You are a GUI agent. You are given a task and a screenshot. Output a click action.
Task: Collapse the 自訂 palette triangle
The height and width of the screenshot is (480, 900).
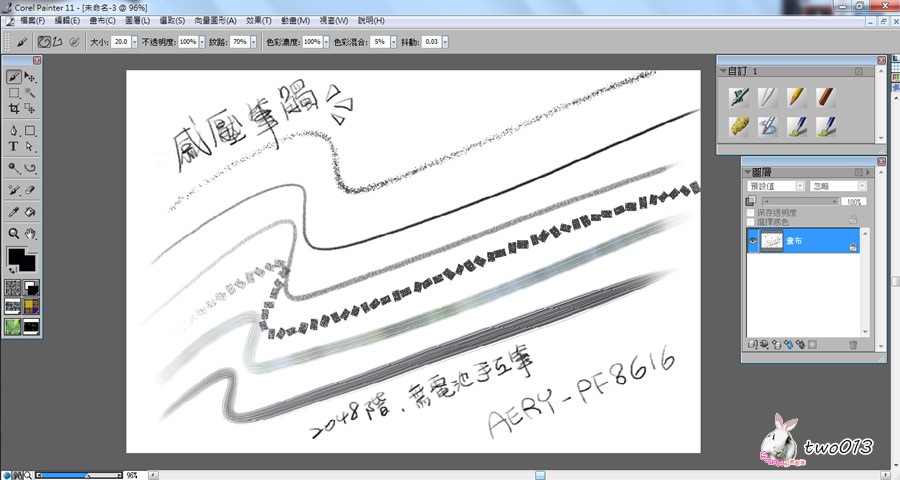coord(723,71)
